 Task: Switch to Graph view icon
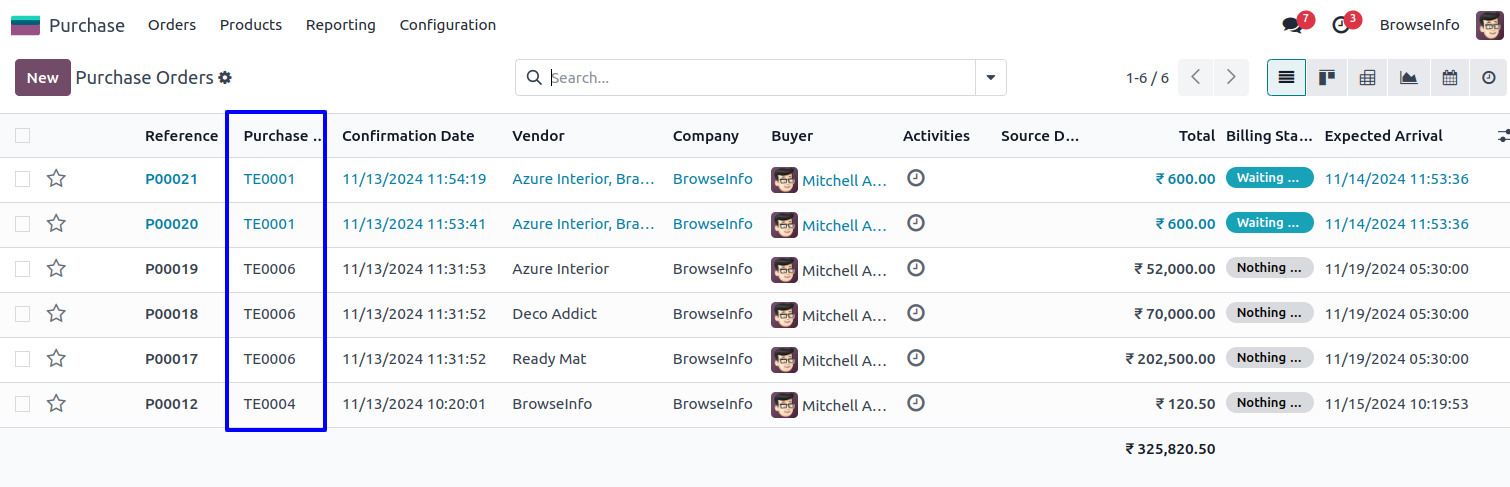coord(1409,77)
